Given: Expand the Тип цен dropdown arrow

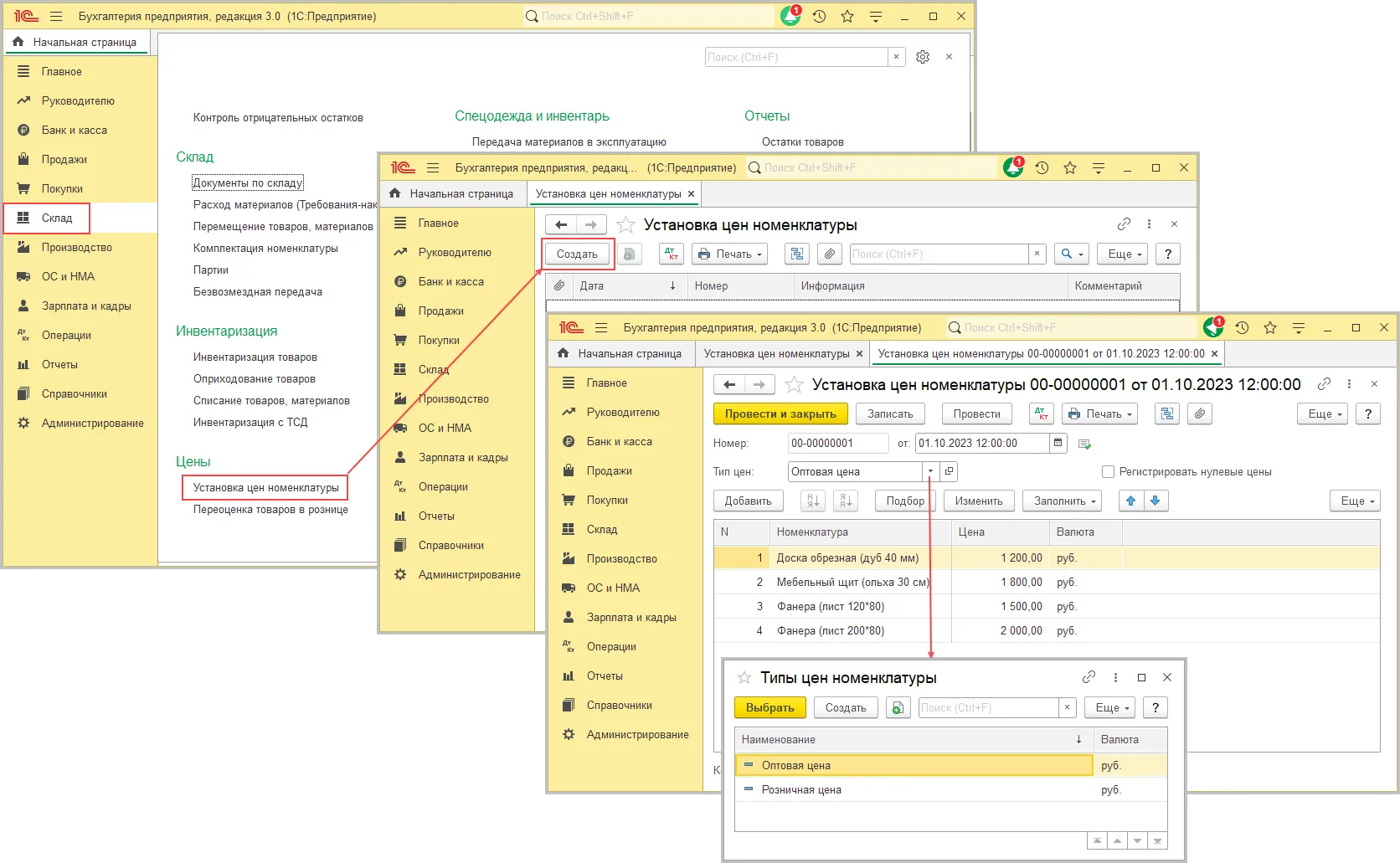Looking at the screenshot, I should tap(930, 471).
